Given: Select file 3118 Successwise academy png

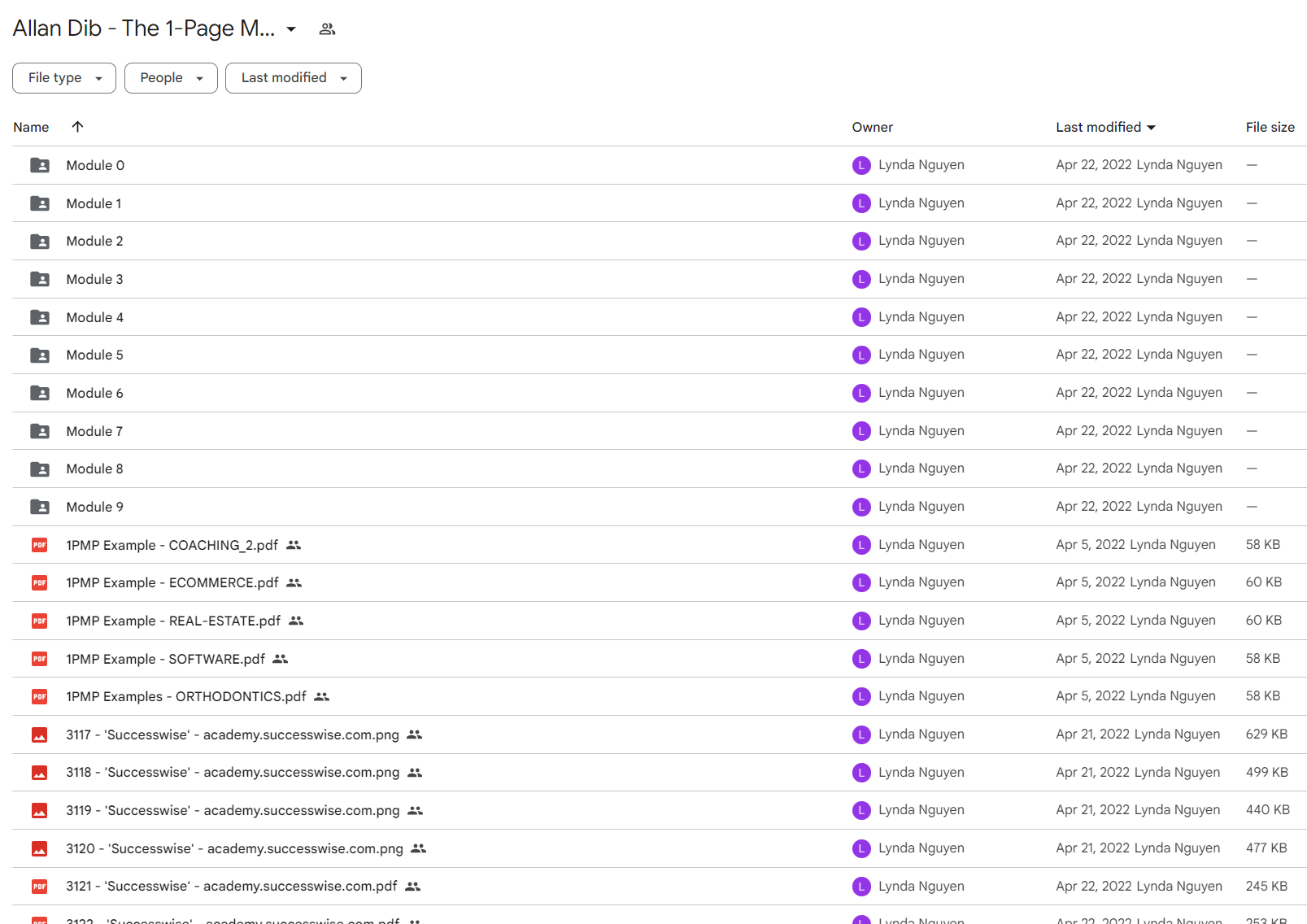Looking at the screenshot, I should pos(233,773).
